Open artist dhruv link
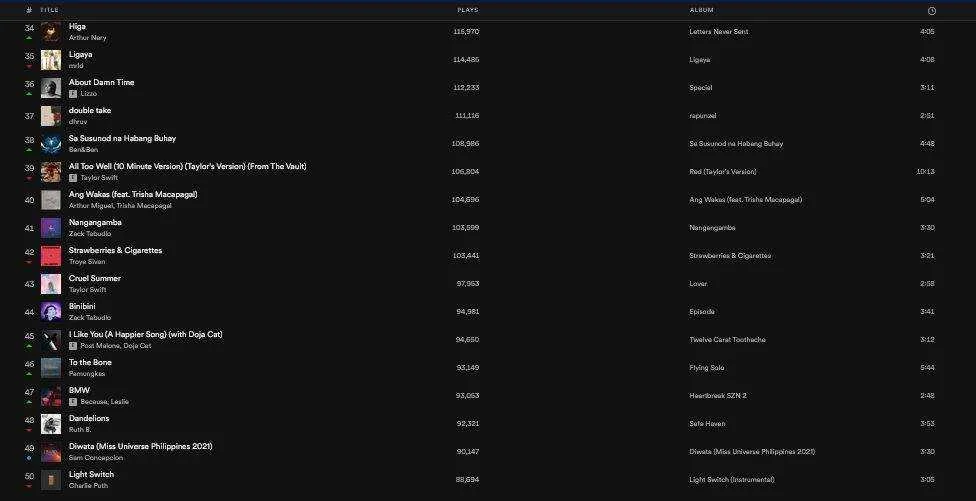 [78, 121]
